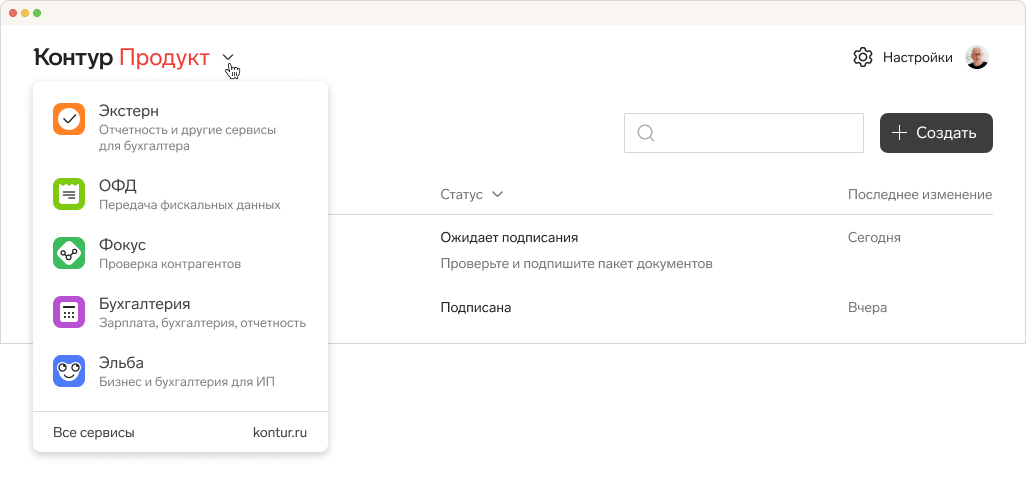
Task: Focus the search input field
Action: [x=744, y=133]
